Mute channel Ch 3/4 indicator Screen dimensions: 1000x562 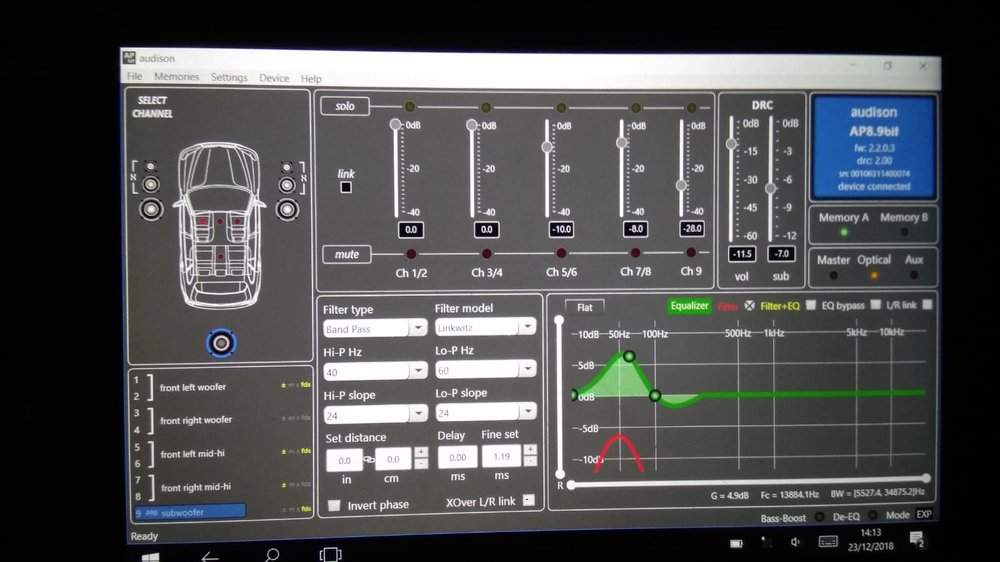pos(487,254)
